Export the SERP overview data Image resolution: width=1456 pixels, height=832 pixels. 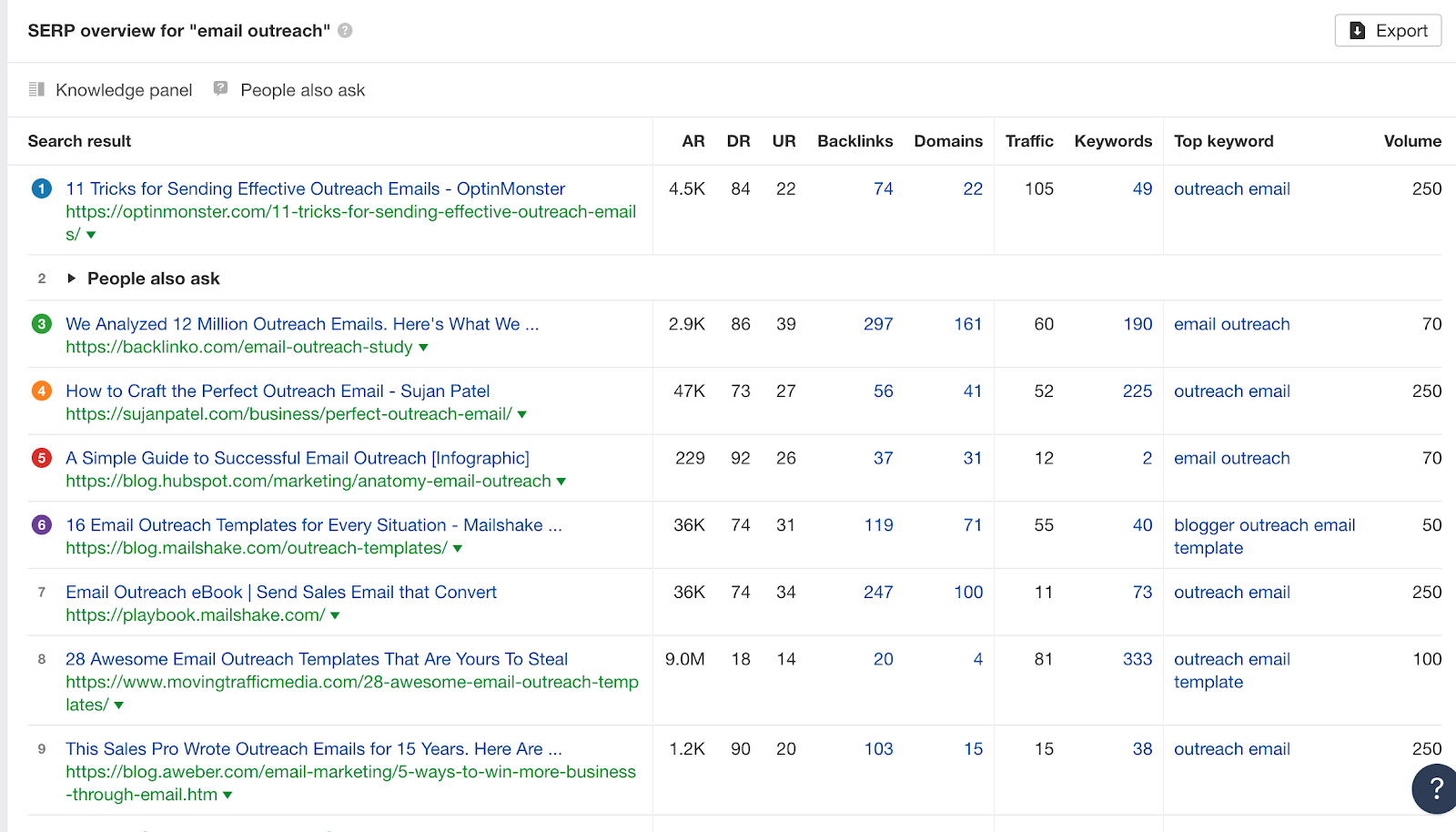click(x=1388, y=31)
